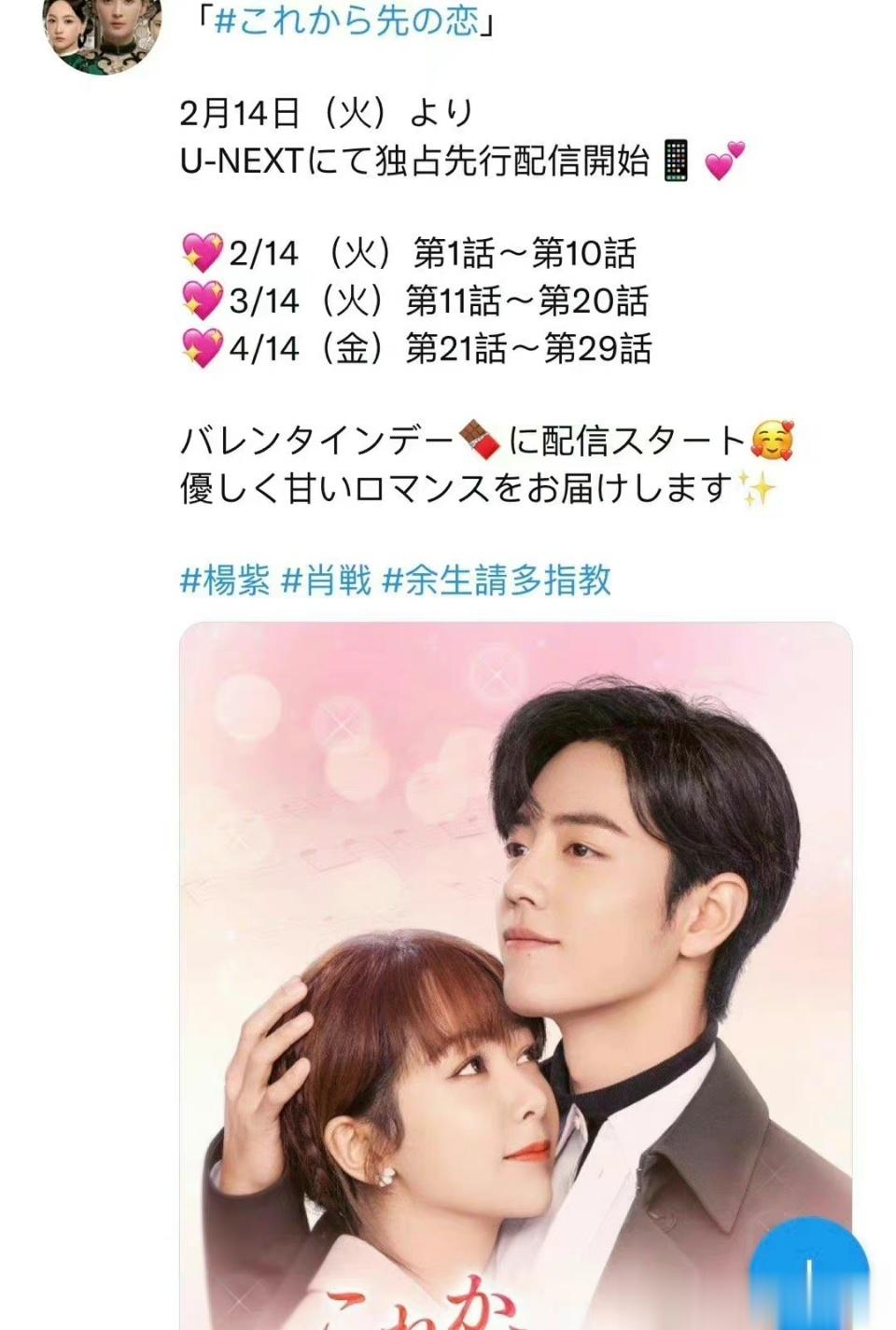Viewport: 896px width, 1330px height.
Task: Open the #これから先の恋 hashtag
Action: (346, 21)
